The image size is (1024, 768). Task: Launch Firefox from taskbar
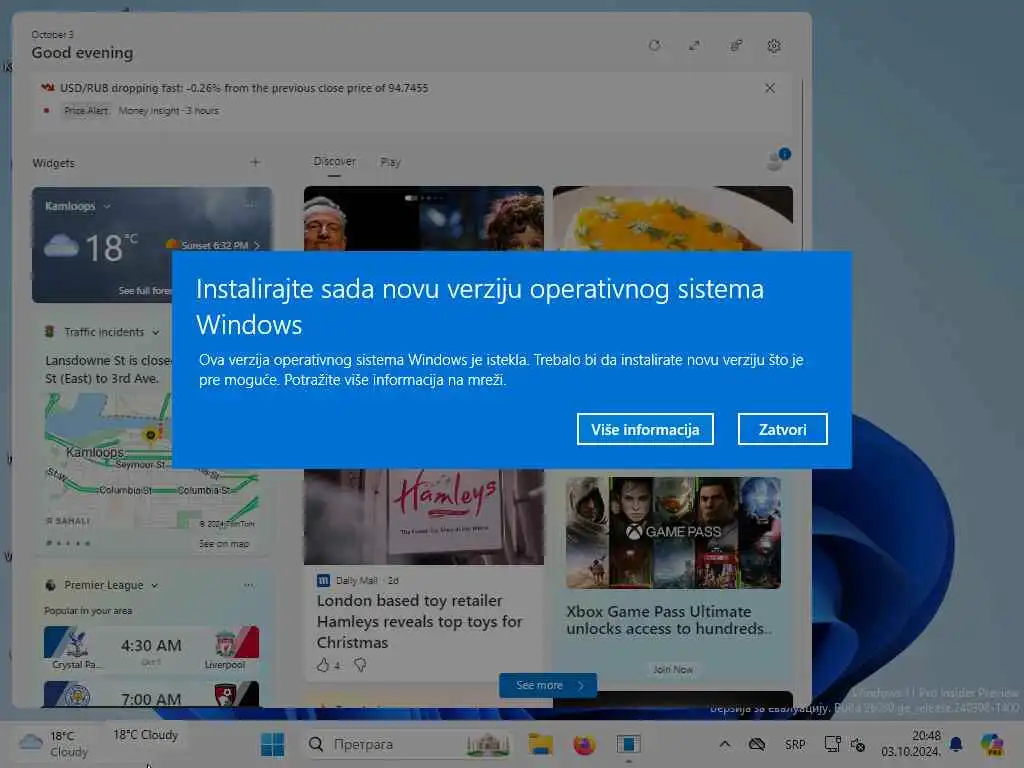(584, 744)
